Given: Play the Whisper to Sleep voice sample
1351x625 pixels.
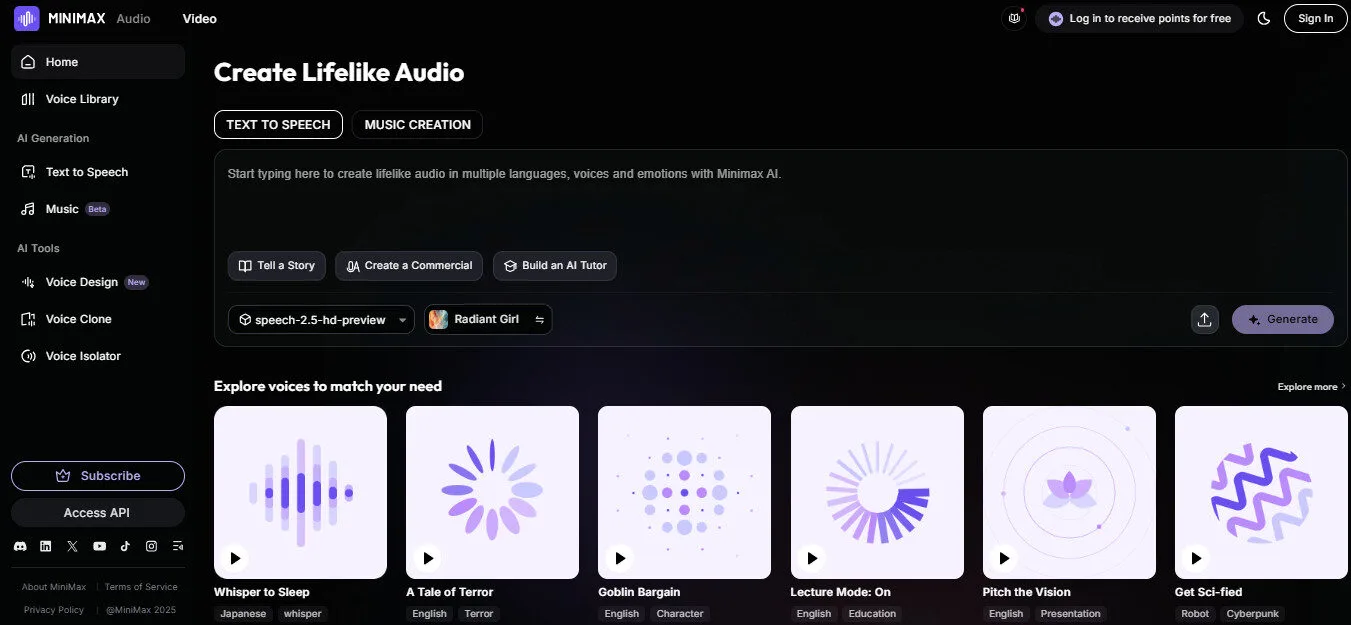Looking at the screenshot, I should [x=235, y=558].
